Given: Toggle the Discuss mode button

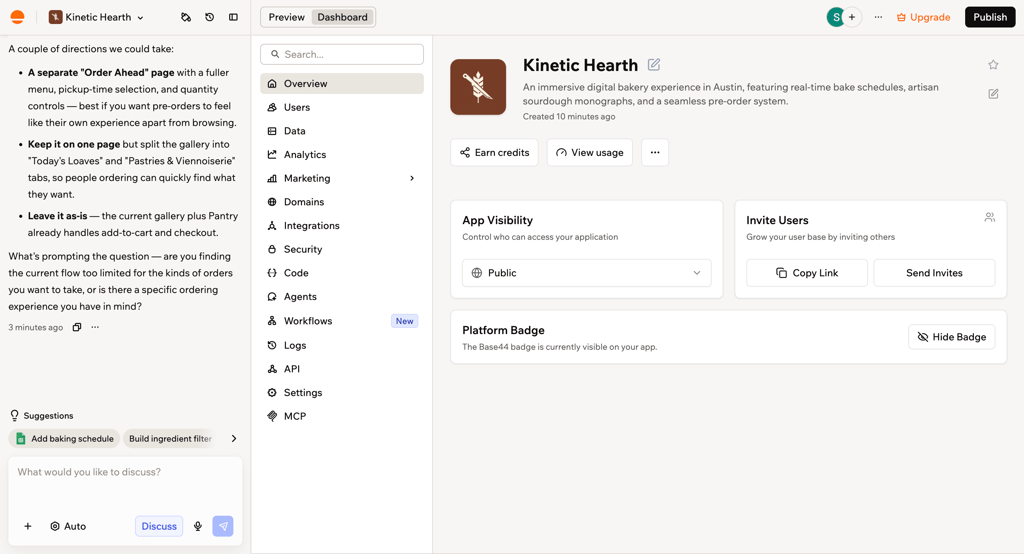Looking at the screenshot, I should pos(159,526).
